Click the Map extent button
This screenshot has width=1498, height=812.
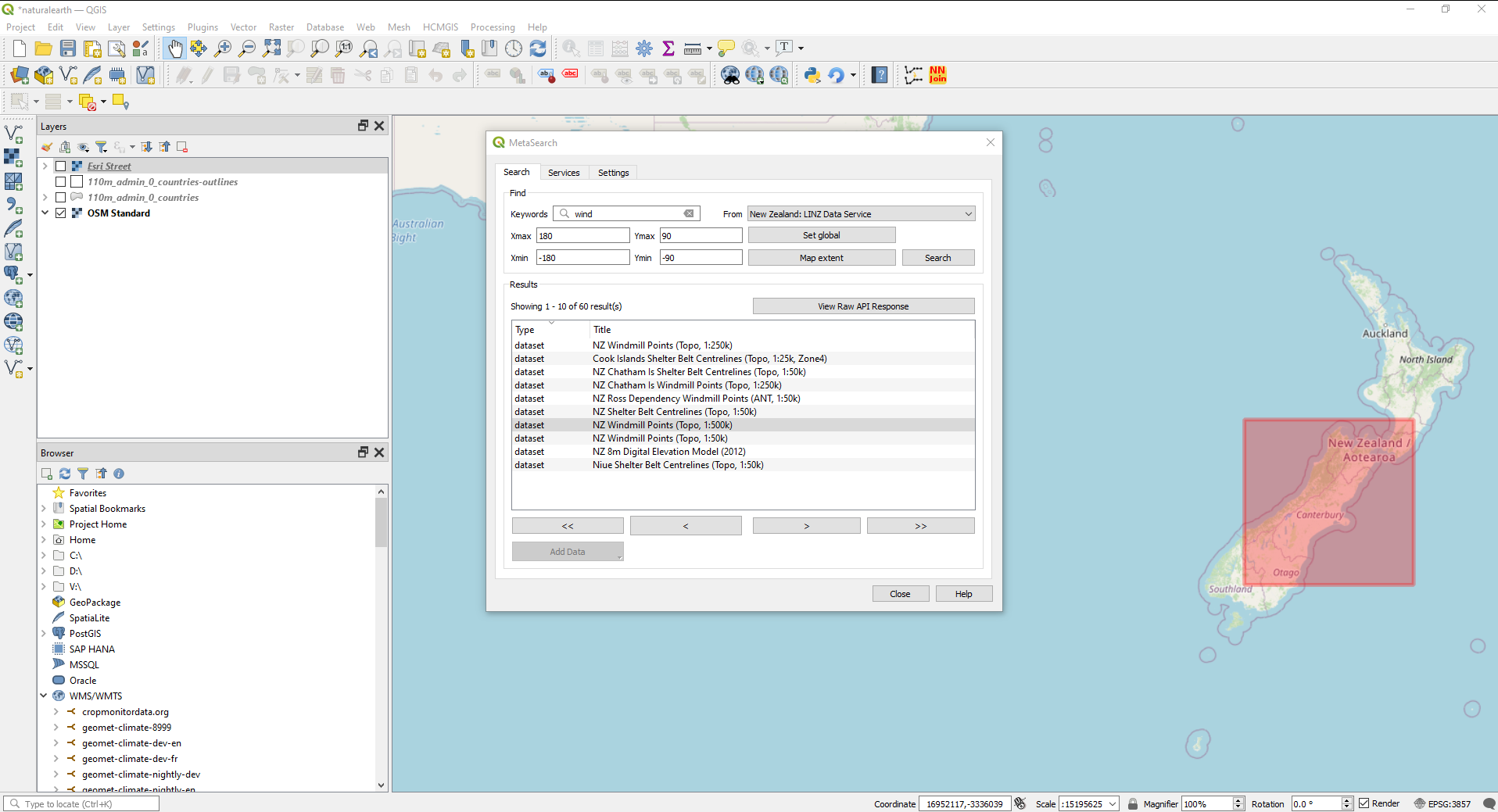821,258
